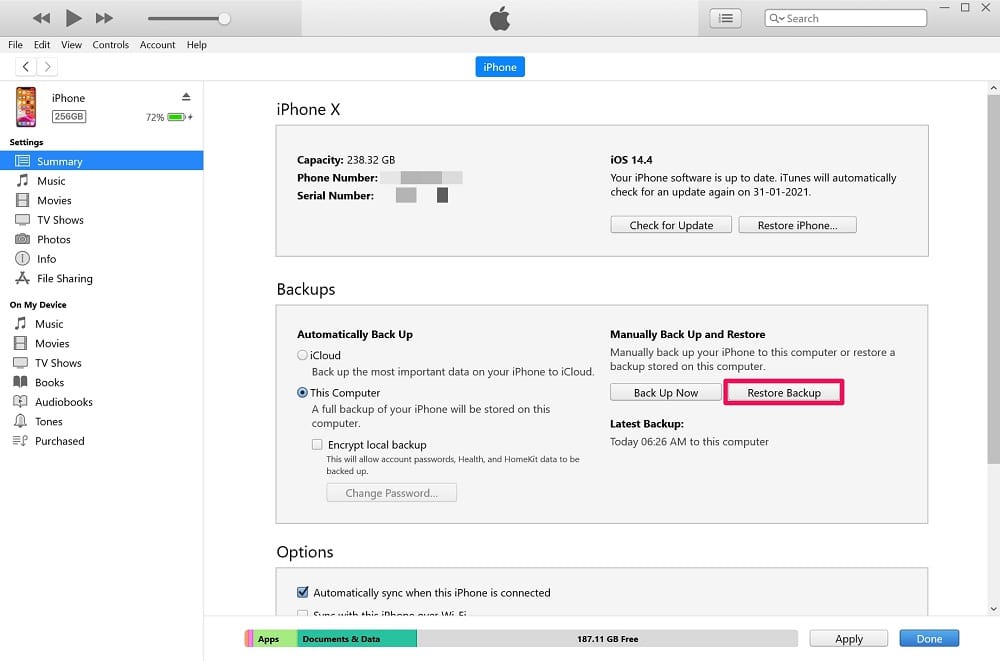This screenshot has width=1000, height=661.
Task: Open the View menu
Action: click(71, 45)
